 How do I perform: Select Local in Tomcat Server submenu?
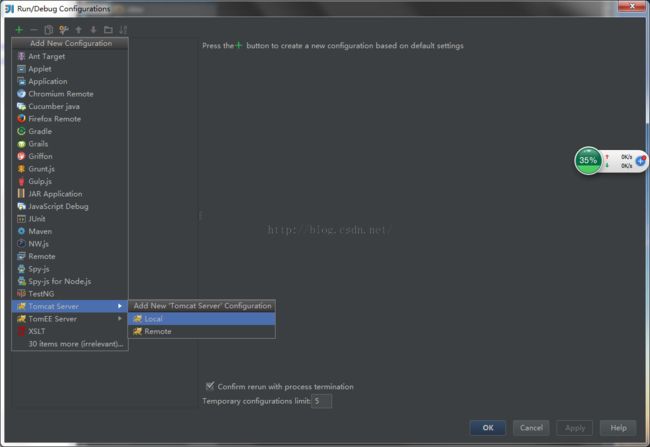[x=153, y=319]
